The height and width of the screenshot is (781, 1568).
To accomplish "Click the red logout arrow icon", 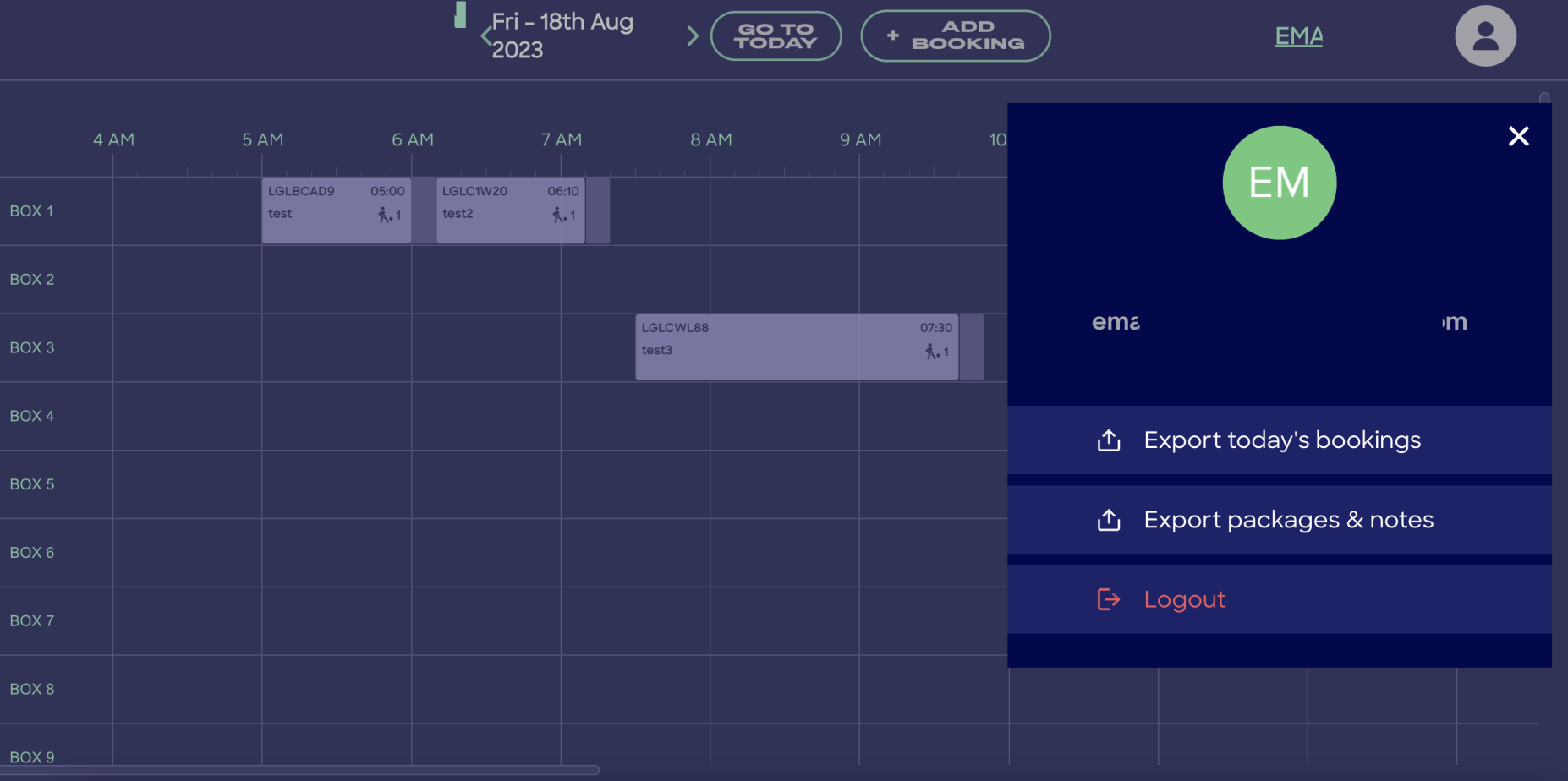I will coord(1108,599).
